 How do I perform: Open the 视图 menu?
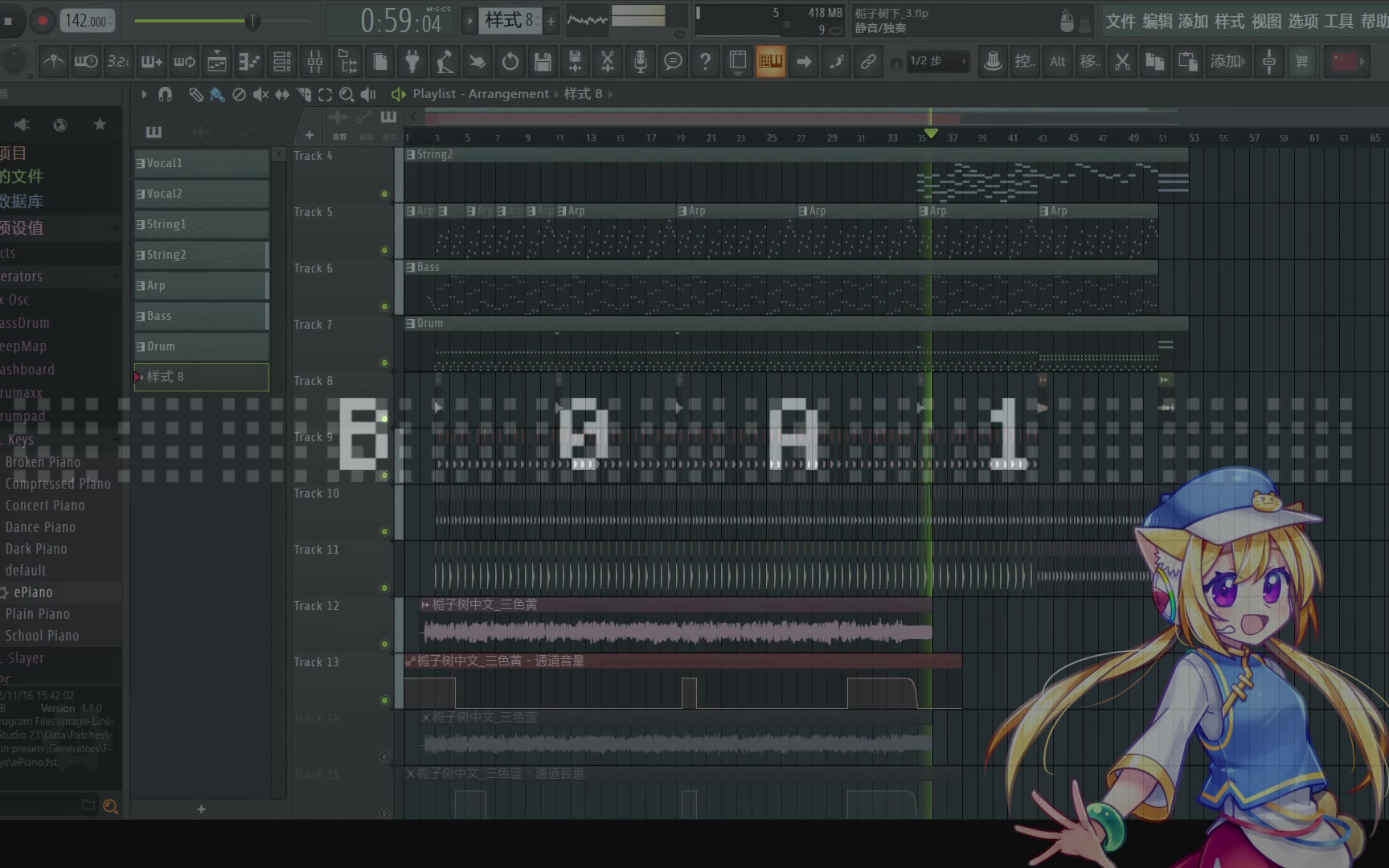pyautogui.click(x=1267, y=21)
